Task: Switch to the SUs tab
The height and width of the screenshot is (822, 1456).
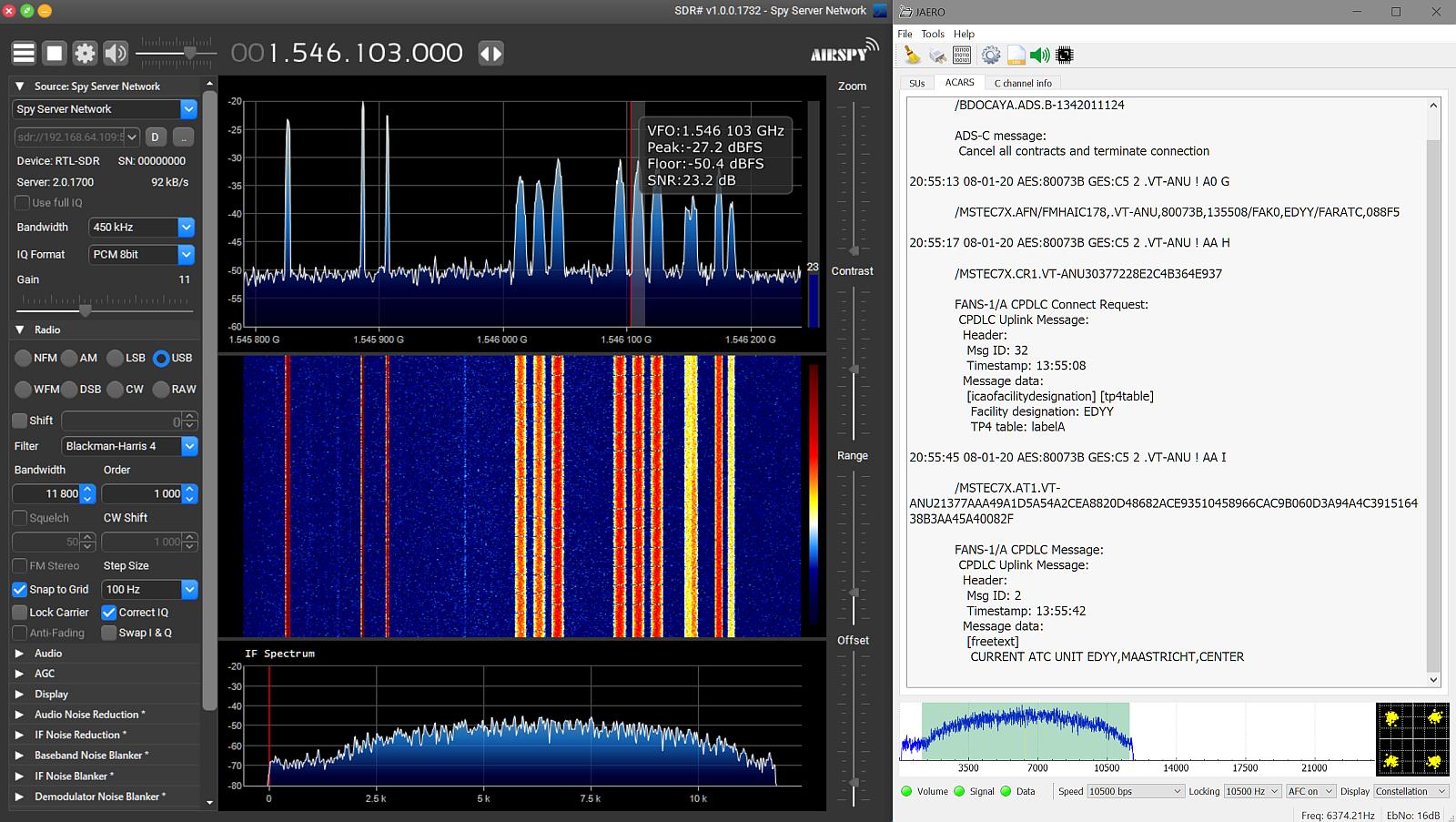Action: pyautogui.click(x=916, y=83)
